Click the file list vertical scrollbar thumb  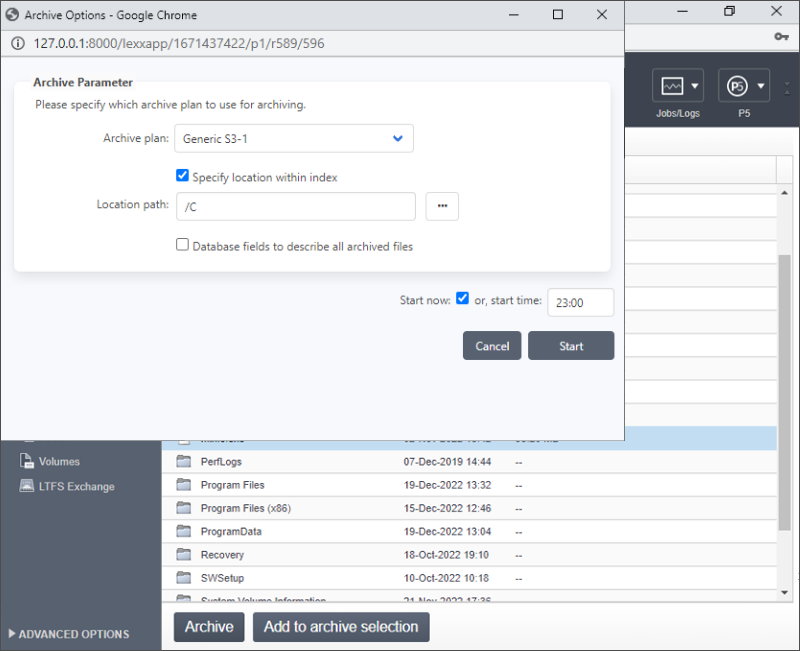point(784,393)
